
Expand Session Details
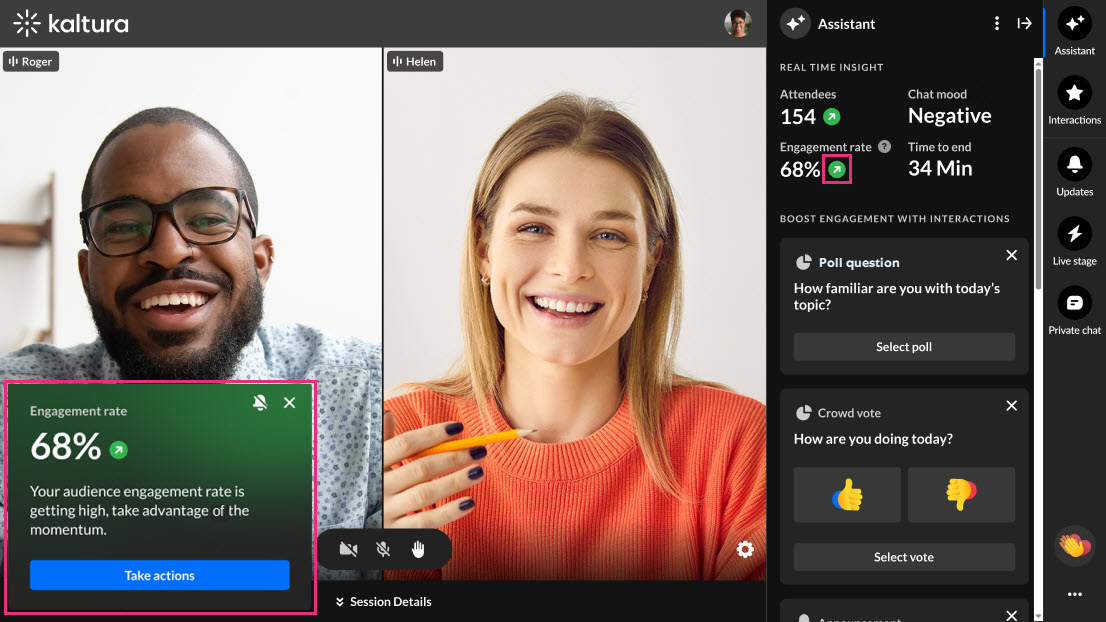pyautogui.click(x=383, y=602)
